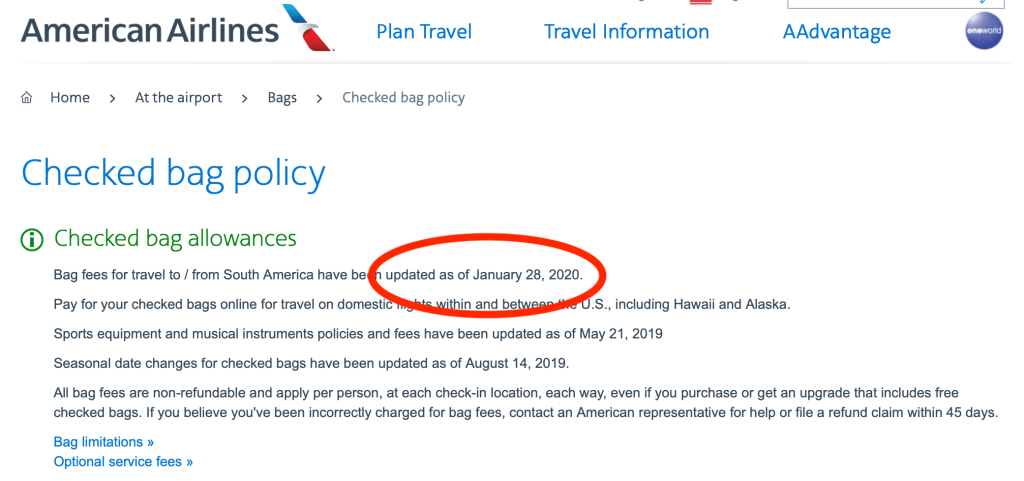The height and width of the screenshot is (481, 1024).
Task: Navigate to the At the airport breadcrumb
Action: click(178, 98)
